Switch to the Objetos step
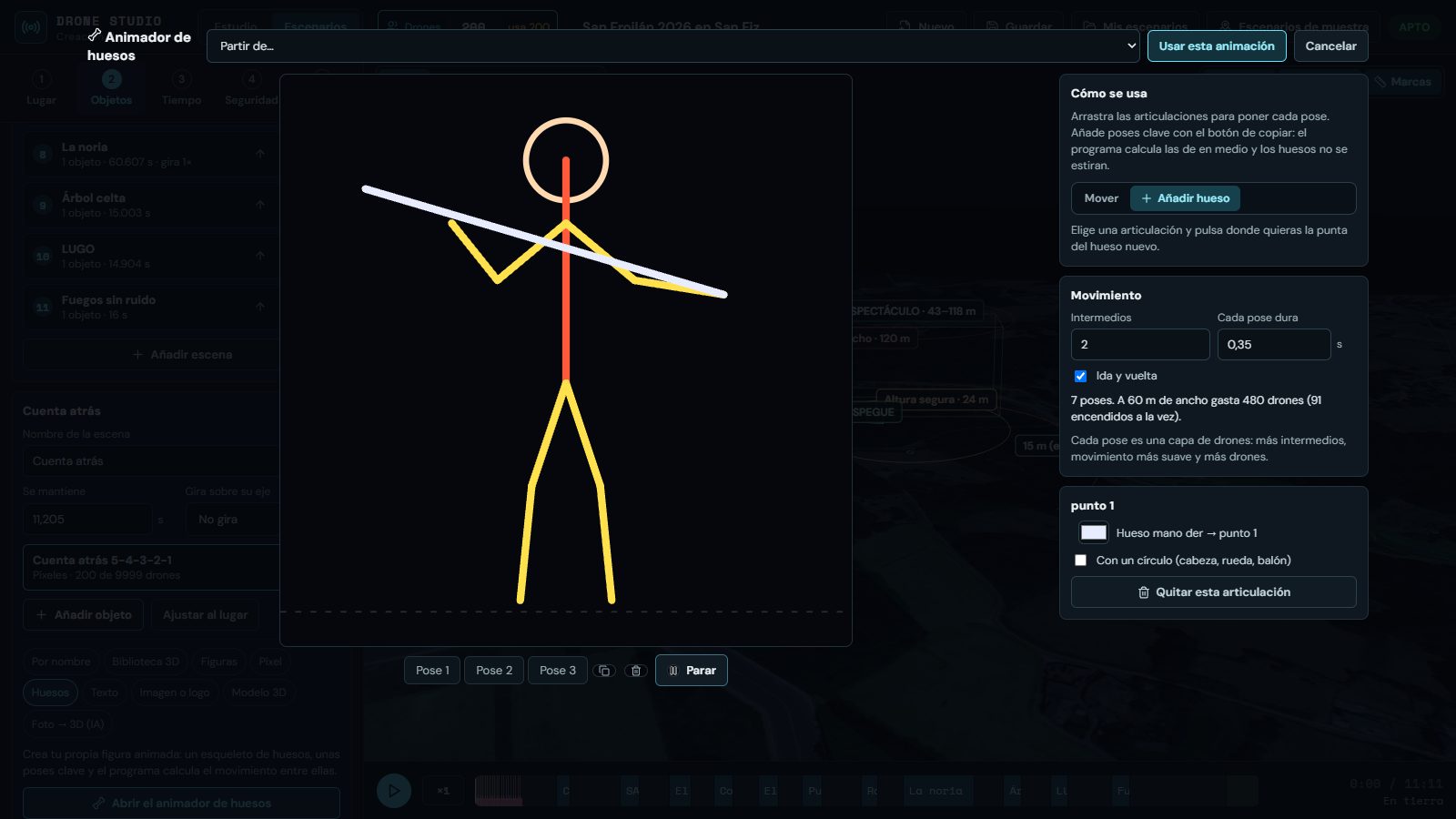Screen dimensions: 1456x819 point(111,89)
